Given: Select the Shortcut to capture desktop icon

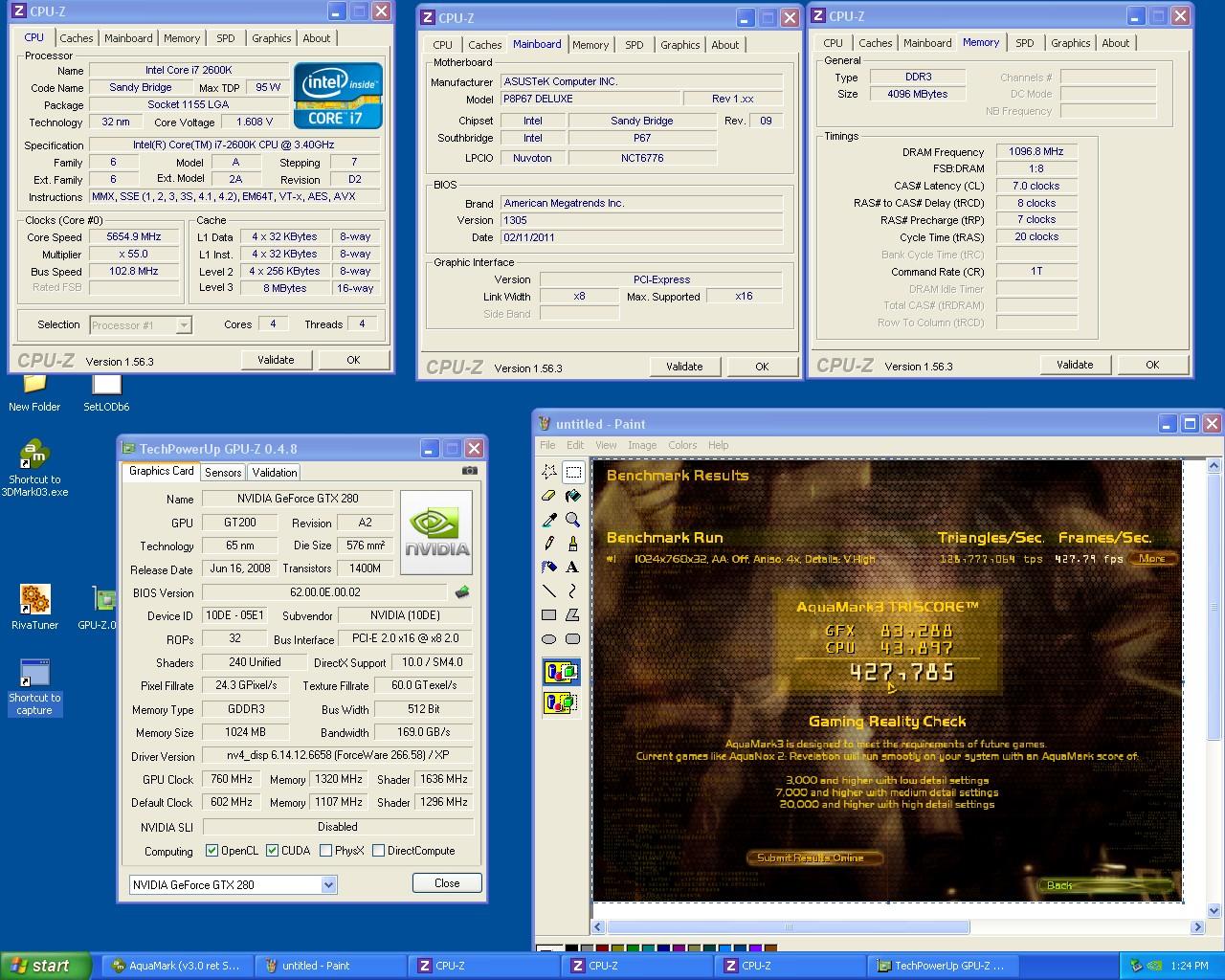Looking at the screenshot, I should (x=34, y=686).
